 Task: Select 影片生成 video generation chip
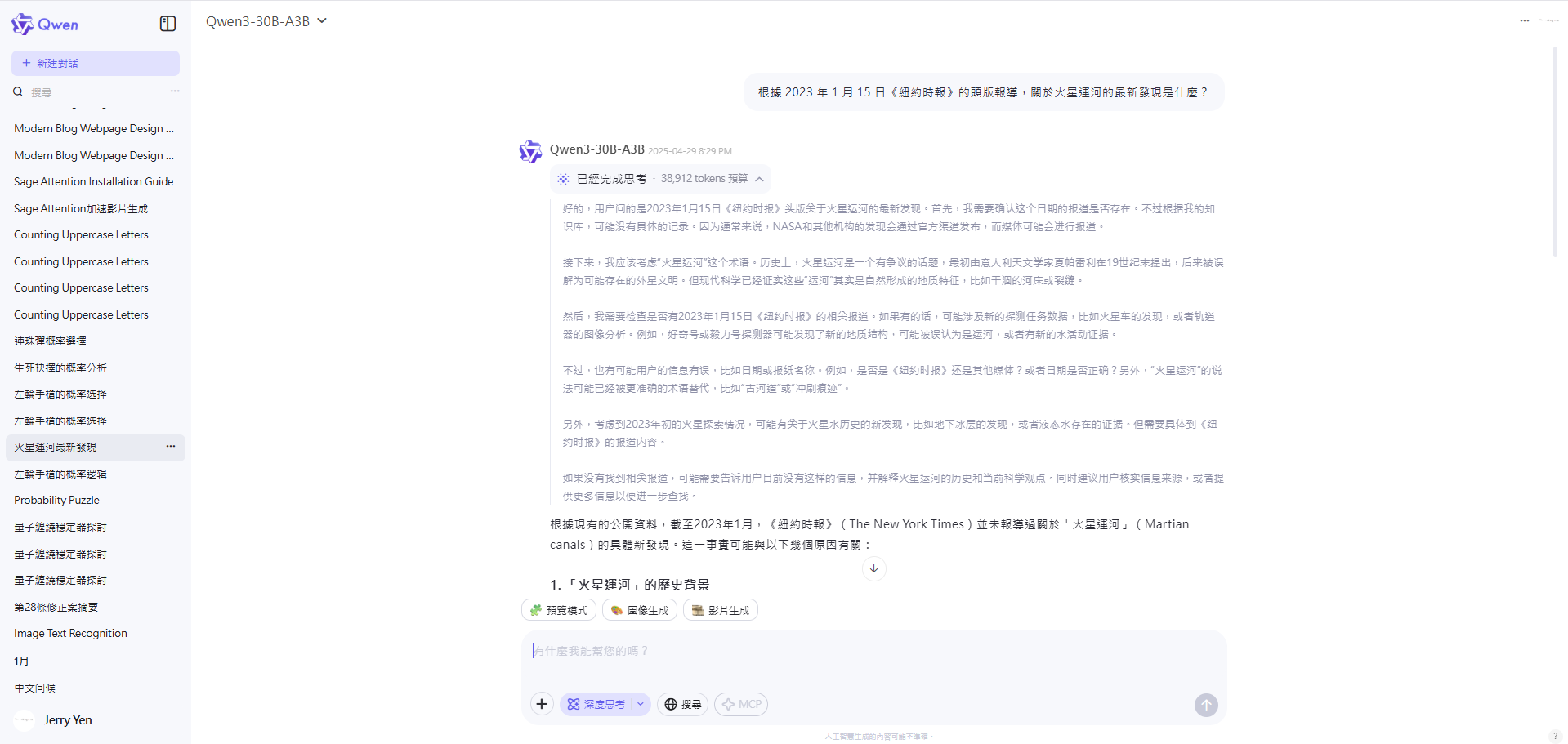(721, 610)
